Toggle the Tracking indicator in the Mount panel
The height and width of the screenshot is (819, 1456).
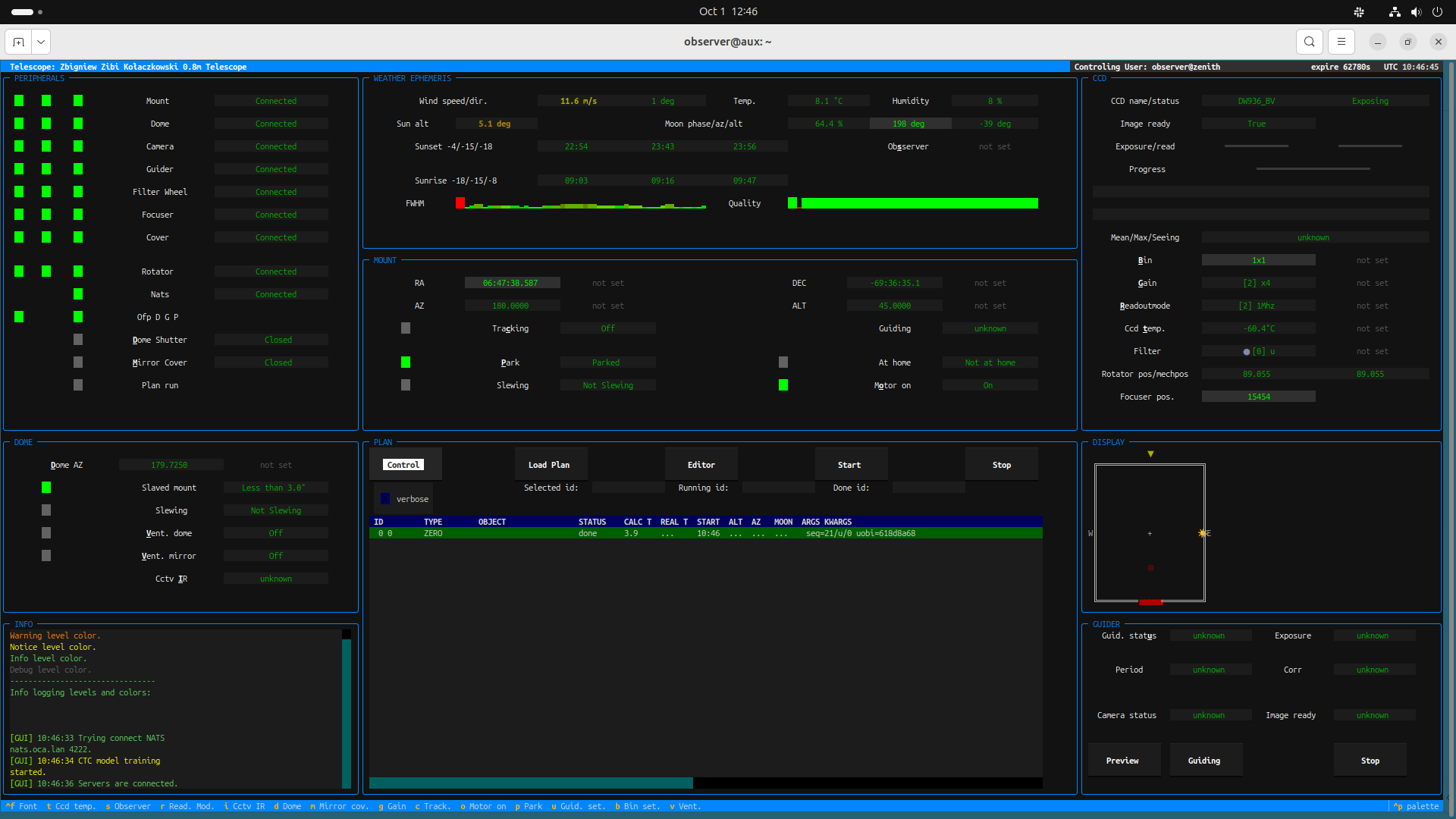click(406, 328)
